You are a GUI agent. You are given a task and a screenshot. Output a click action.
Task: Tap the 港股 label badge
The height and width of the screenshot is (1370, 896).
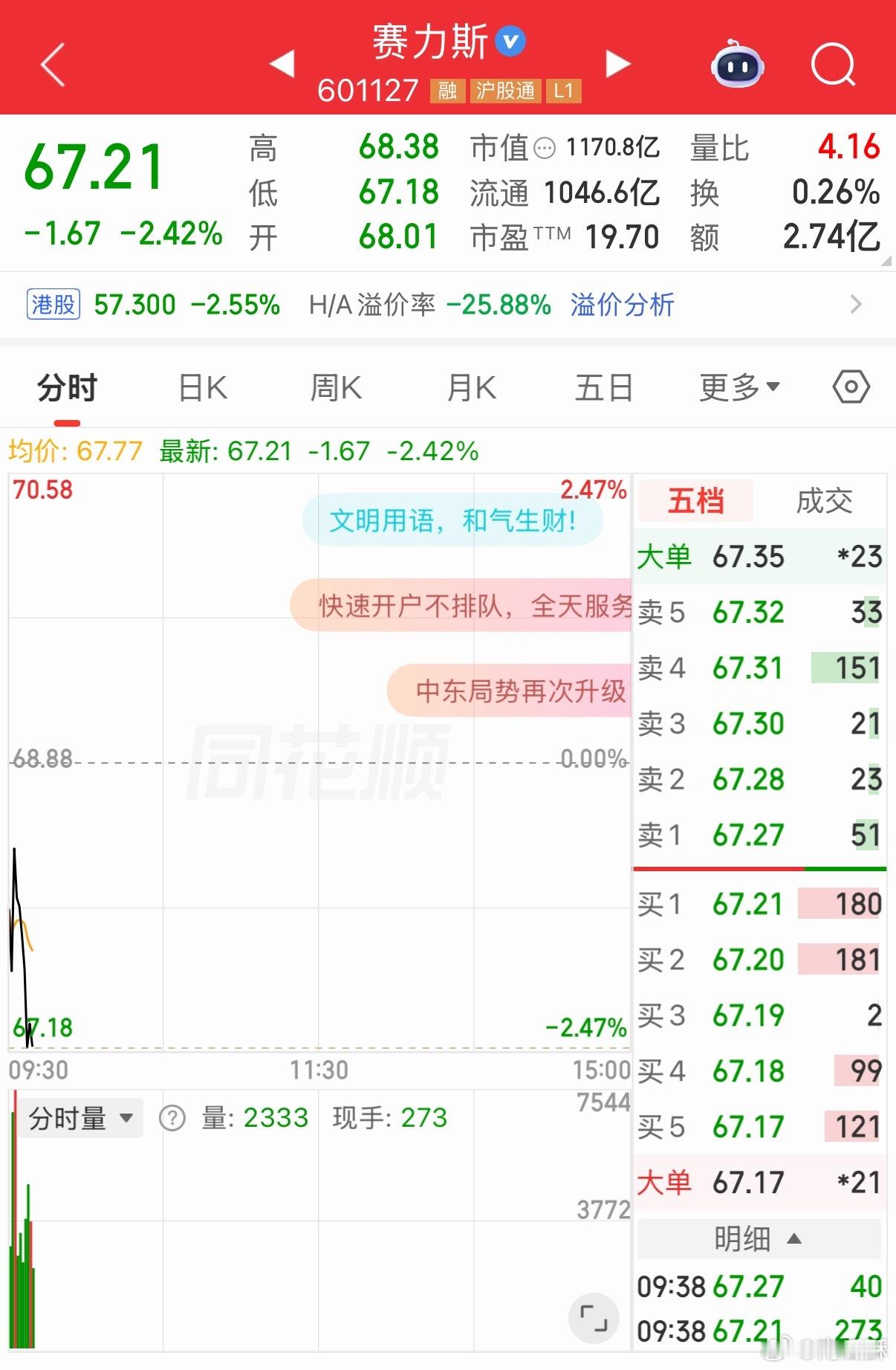tap(53, 305)
